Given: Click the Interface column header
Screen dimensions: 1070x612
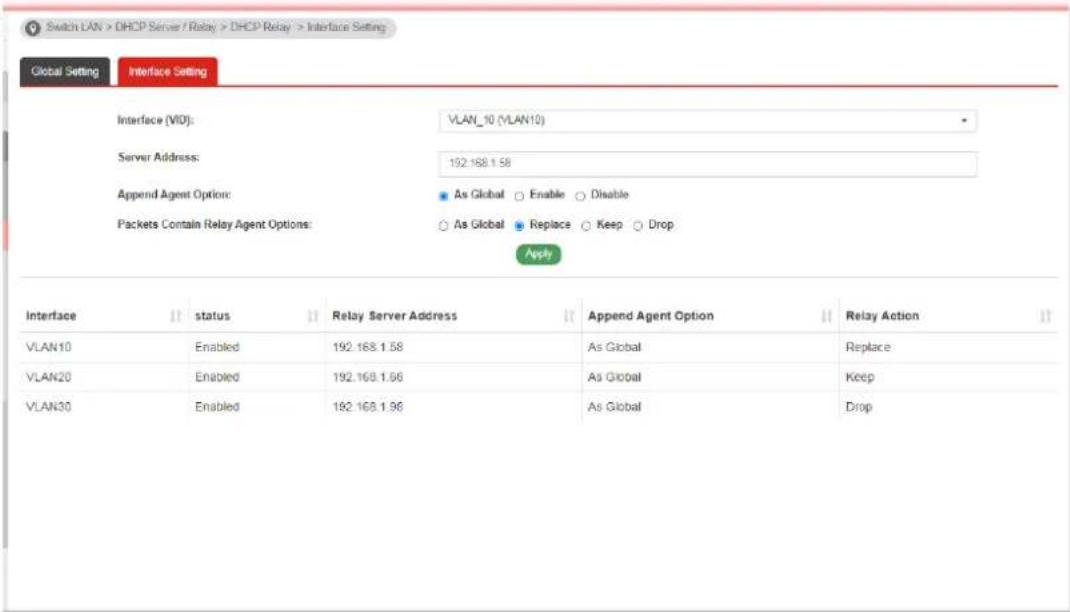Looking at the screenshot, I should (51, 316).
